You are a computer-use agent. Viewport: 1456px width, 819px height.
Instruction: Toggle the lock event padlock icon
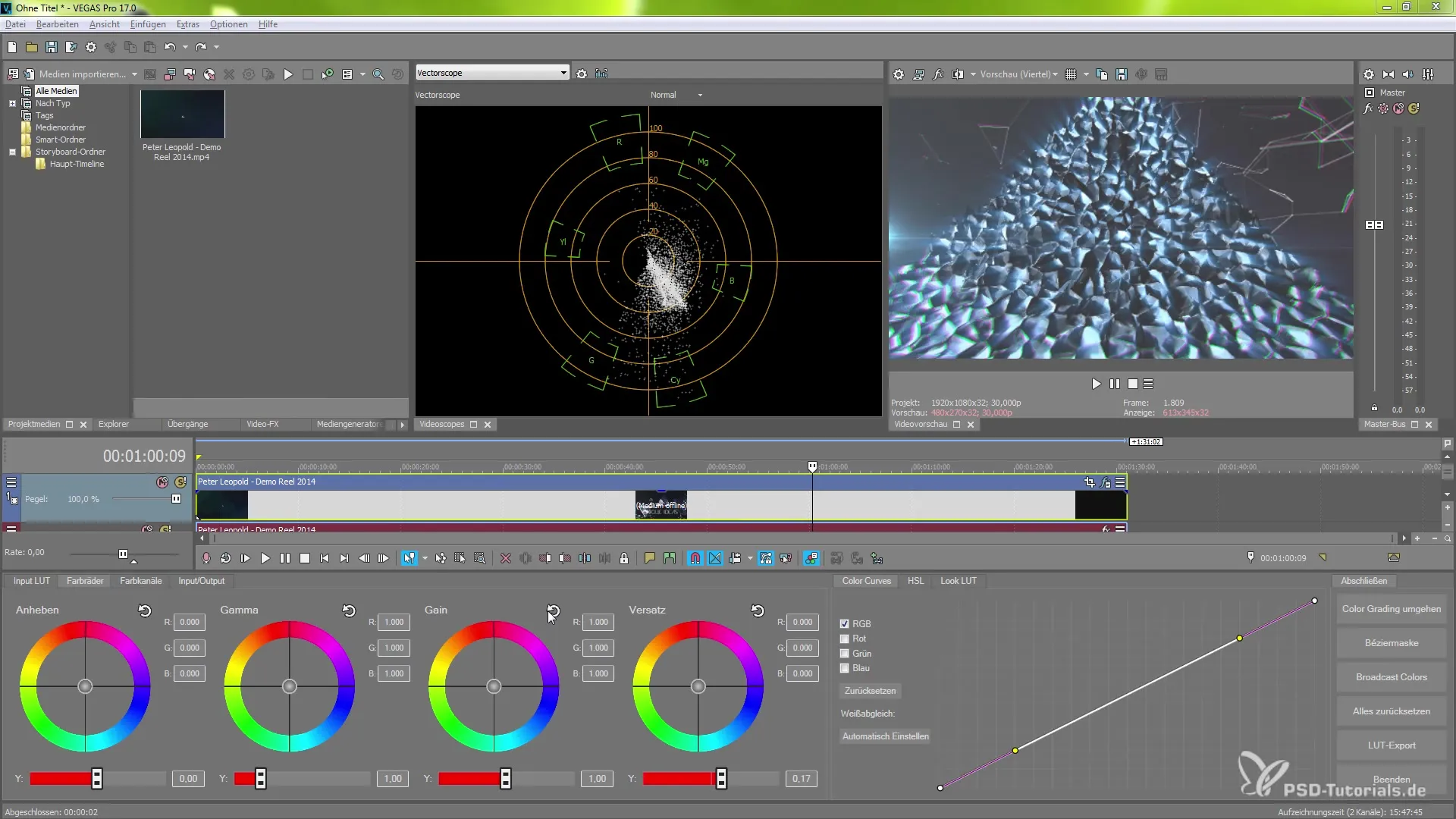tap(624, 558)
